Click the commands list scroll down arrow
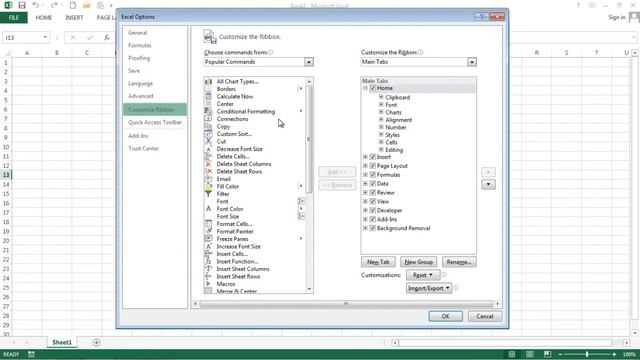The width and height of the screenshot is (640, 360). (309, 289)
